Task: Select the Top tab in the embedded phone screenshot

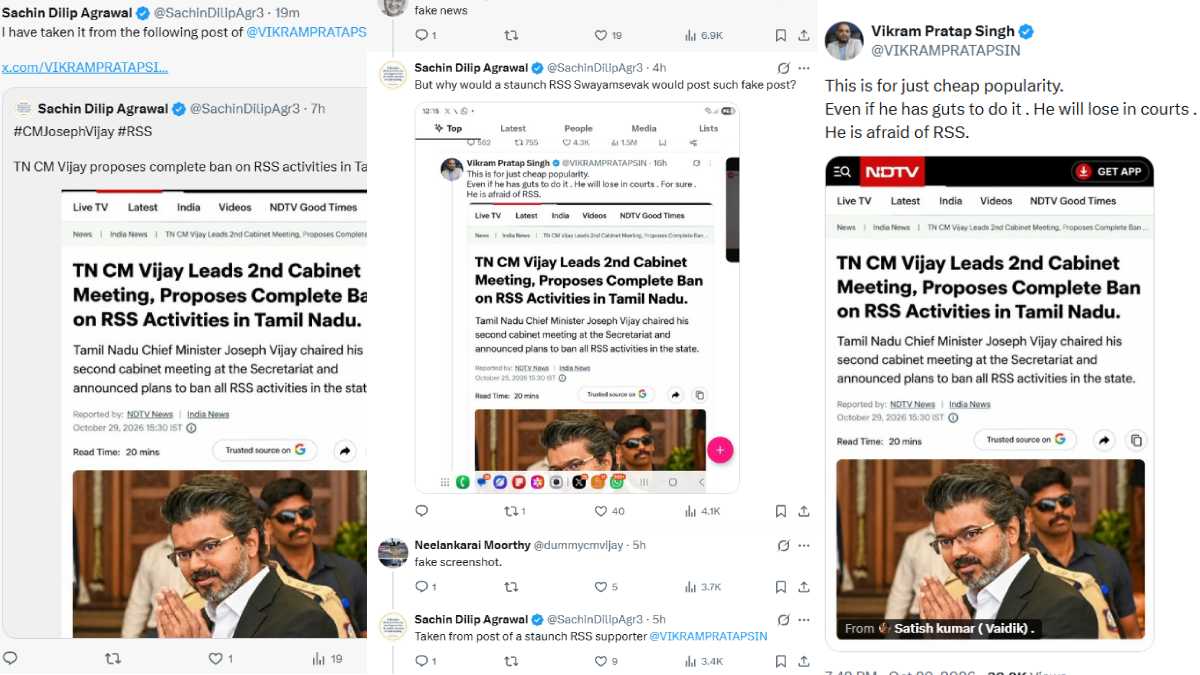Action: click(x=449, y=128)
